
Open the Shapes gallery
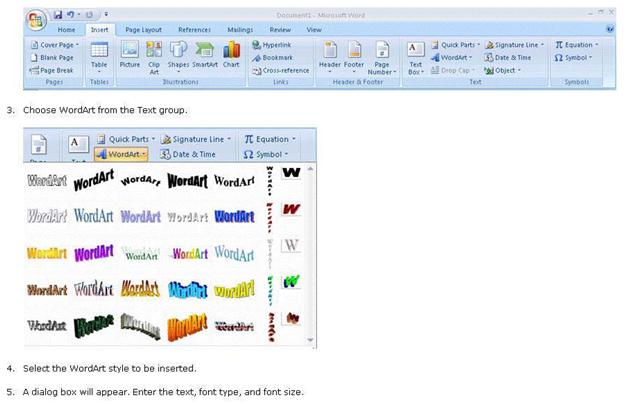tap(178, 57)
